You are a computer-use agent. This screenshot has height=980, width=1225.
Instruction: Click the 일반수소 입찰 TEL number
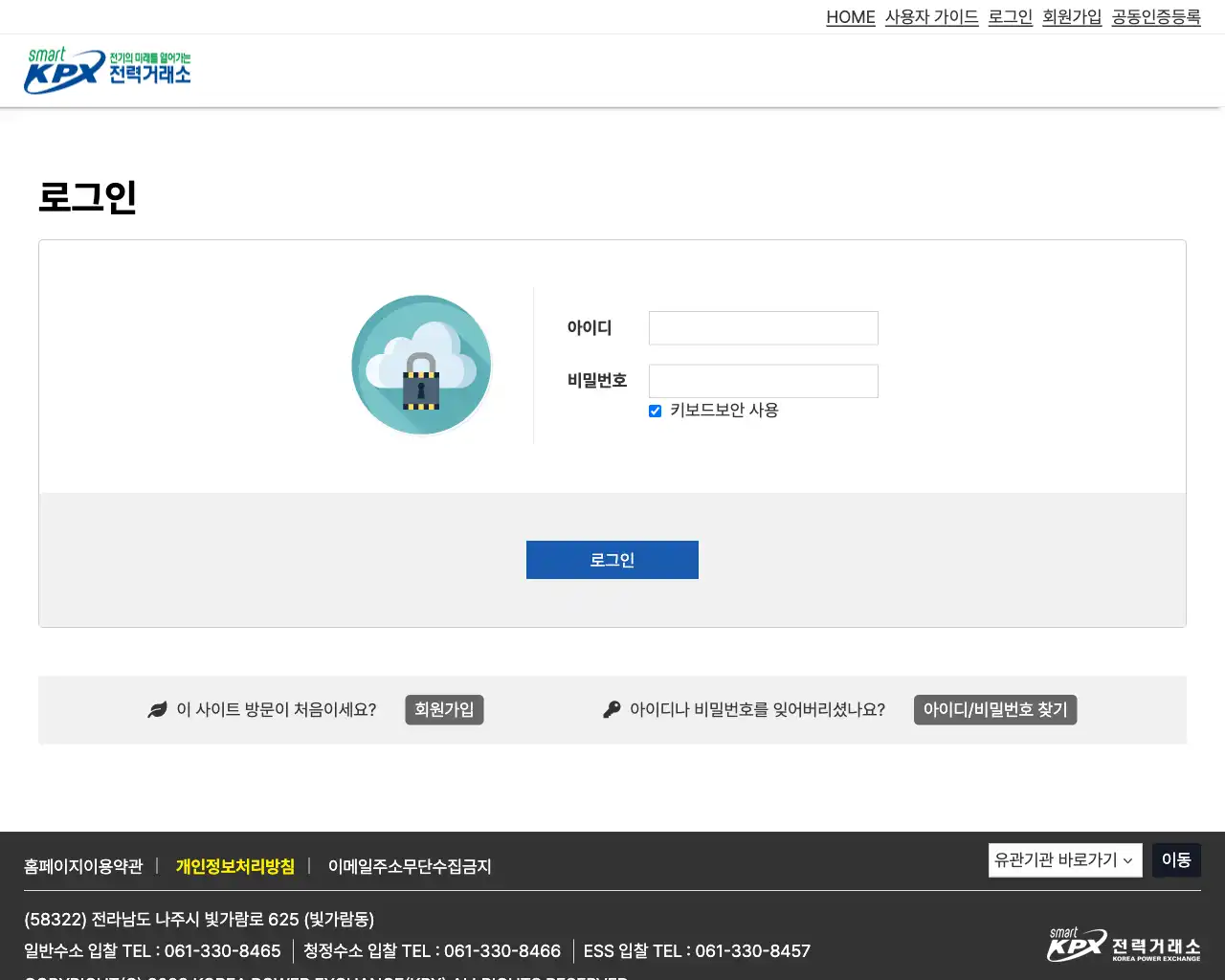tap(223, 950)
